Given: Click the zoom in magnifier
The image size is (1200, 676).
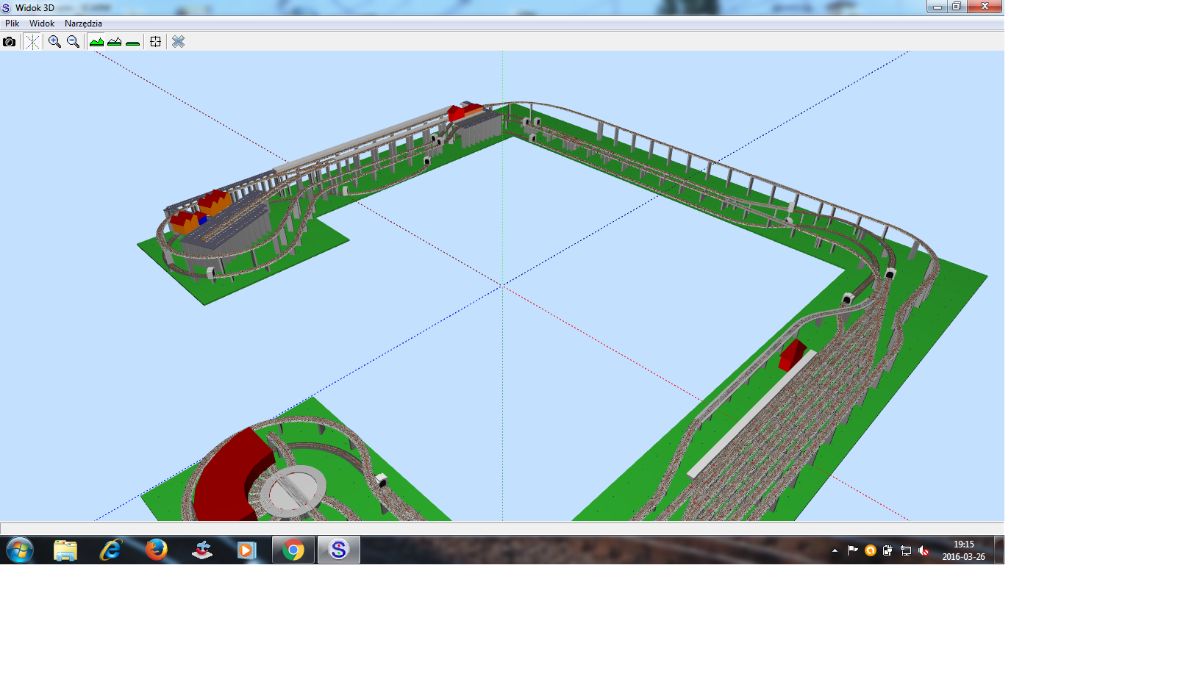Looking at the screenshot, I should (55, 42).
